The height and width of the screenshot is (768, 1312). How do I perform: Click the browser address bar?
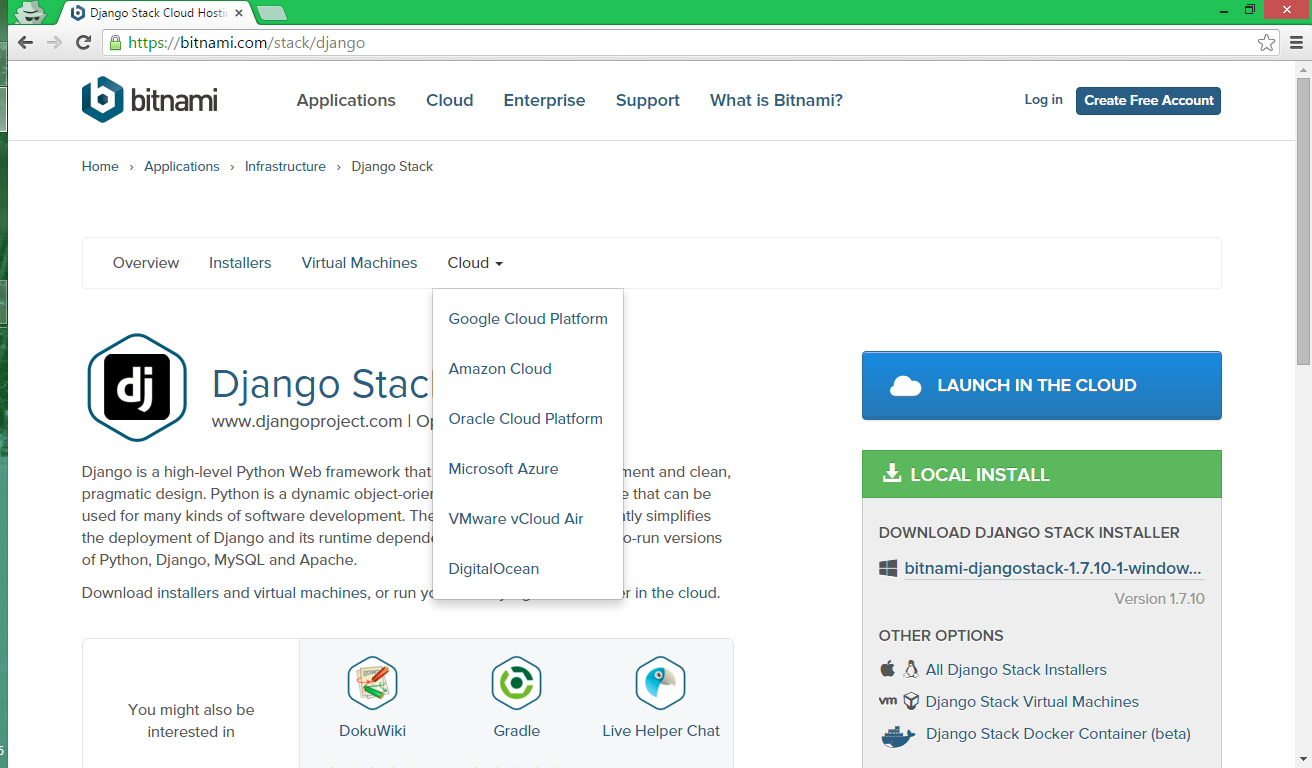(x=690, y=43)
